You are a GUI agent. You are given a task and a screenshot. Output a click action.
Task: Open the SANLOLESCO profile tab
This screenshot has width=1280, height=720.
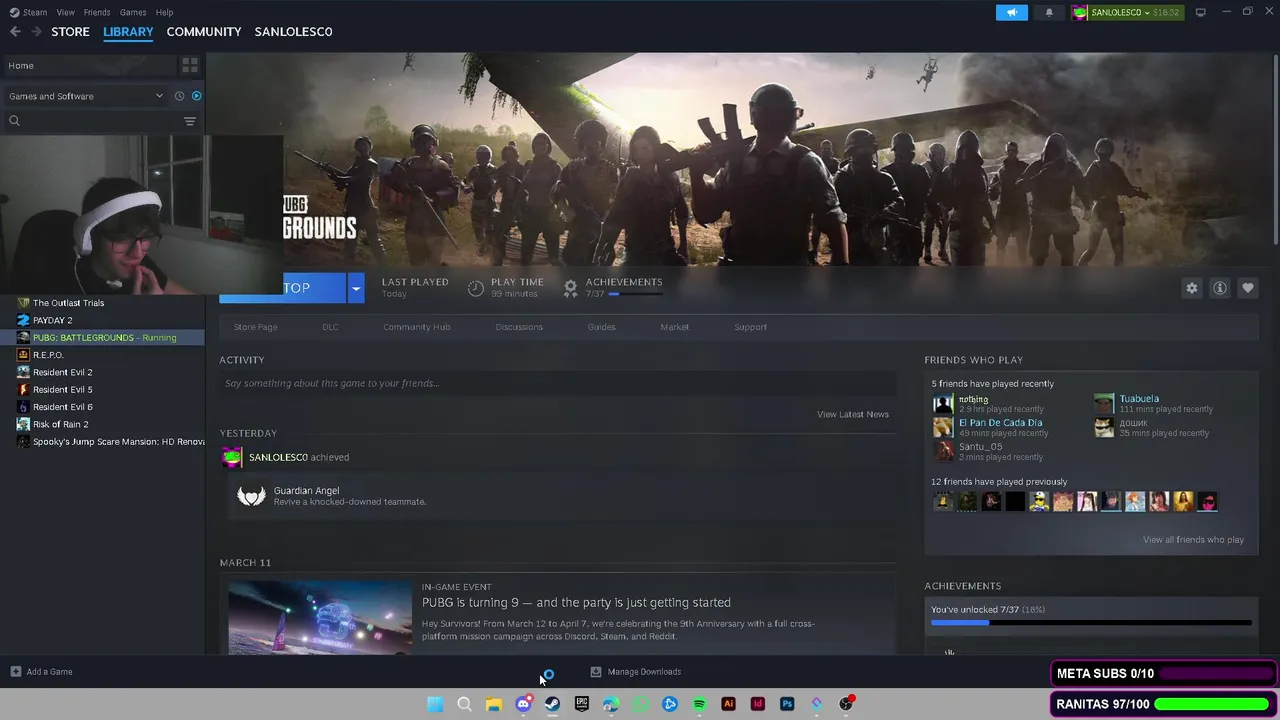tap(293, 31)
